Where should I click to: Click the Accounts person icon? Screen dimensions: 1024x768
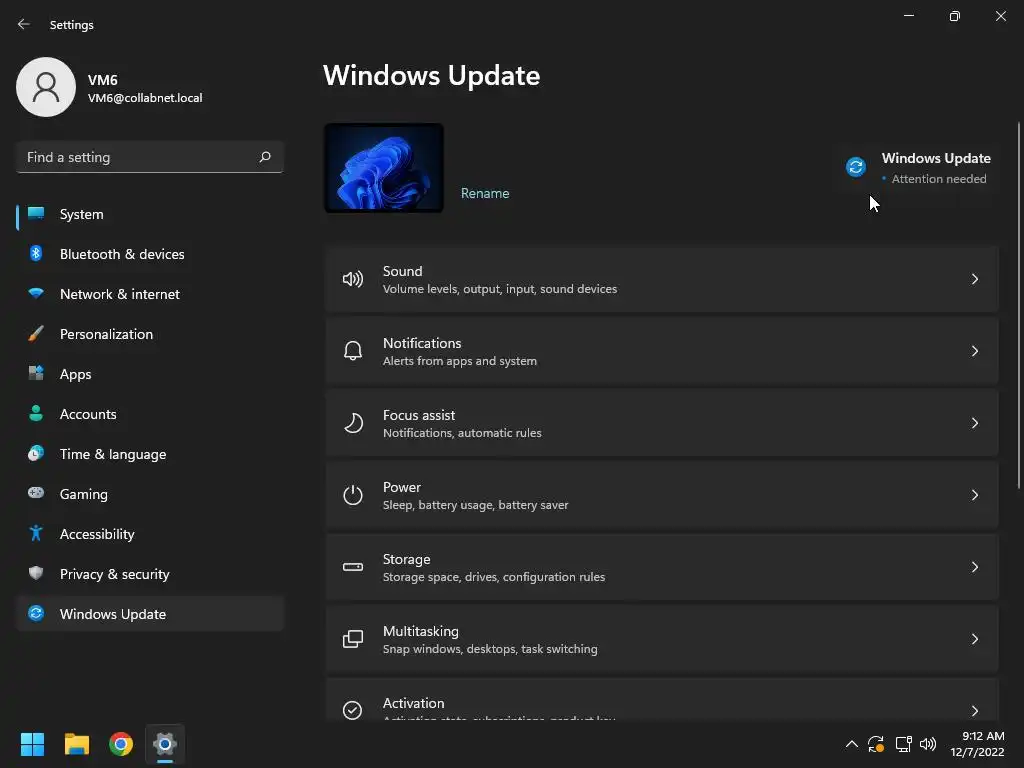(x=36, y=413)
